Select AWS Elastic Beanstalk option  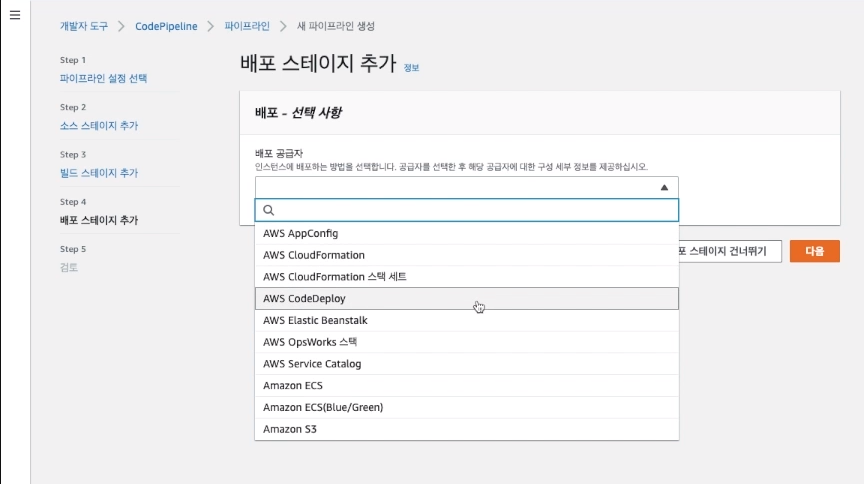467,320
